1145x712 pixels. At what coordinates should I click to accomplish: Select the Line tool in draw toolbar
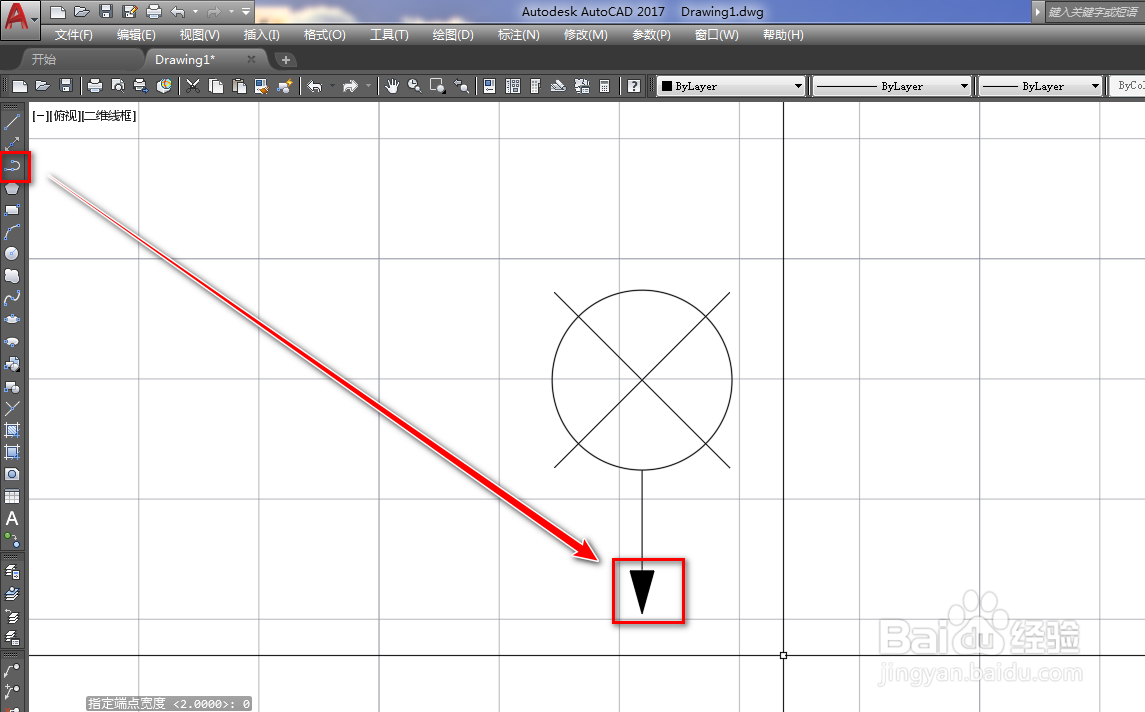pos(12,122)
